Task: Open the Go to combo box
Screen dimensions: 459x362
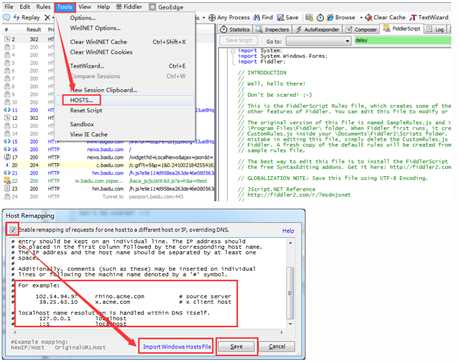Action: pos(319,41)
